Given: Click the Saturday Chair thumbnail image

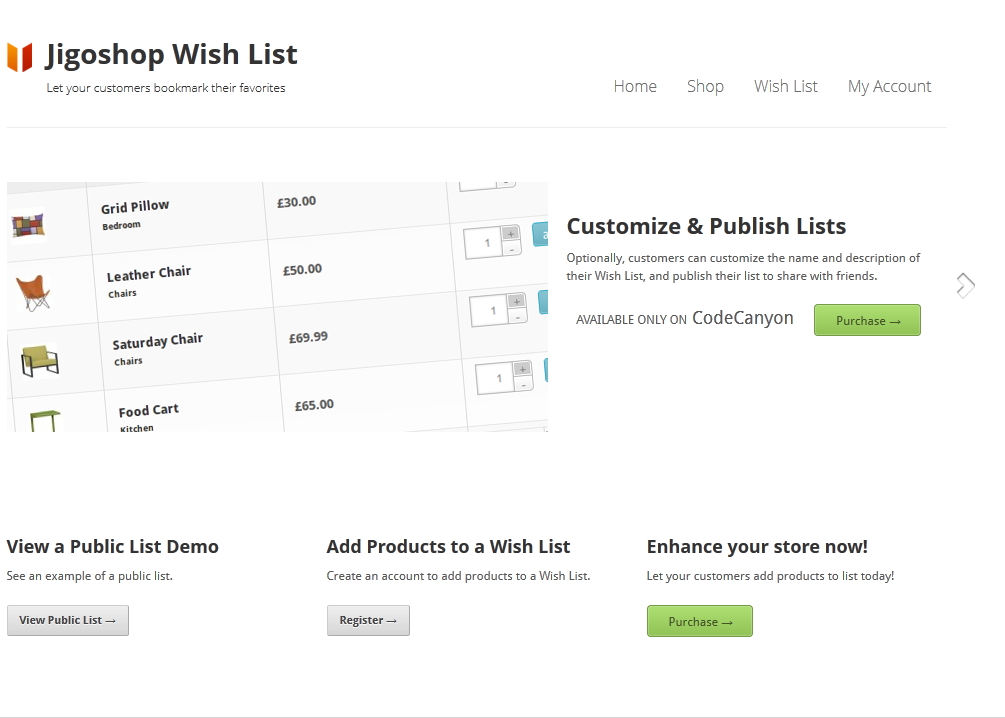Looking at the screenshot, I should coord(40,360).
